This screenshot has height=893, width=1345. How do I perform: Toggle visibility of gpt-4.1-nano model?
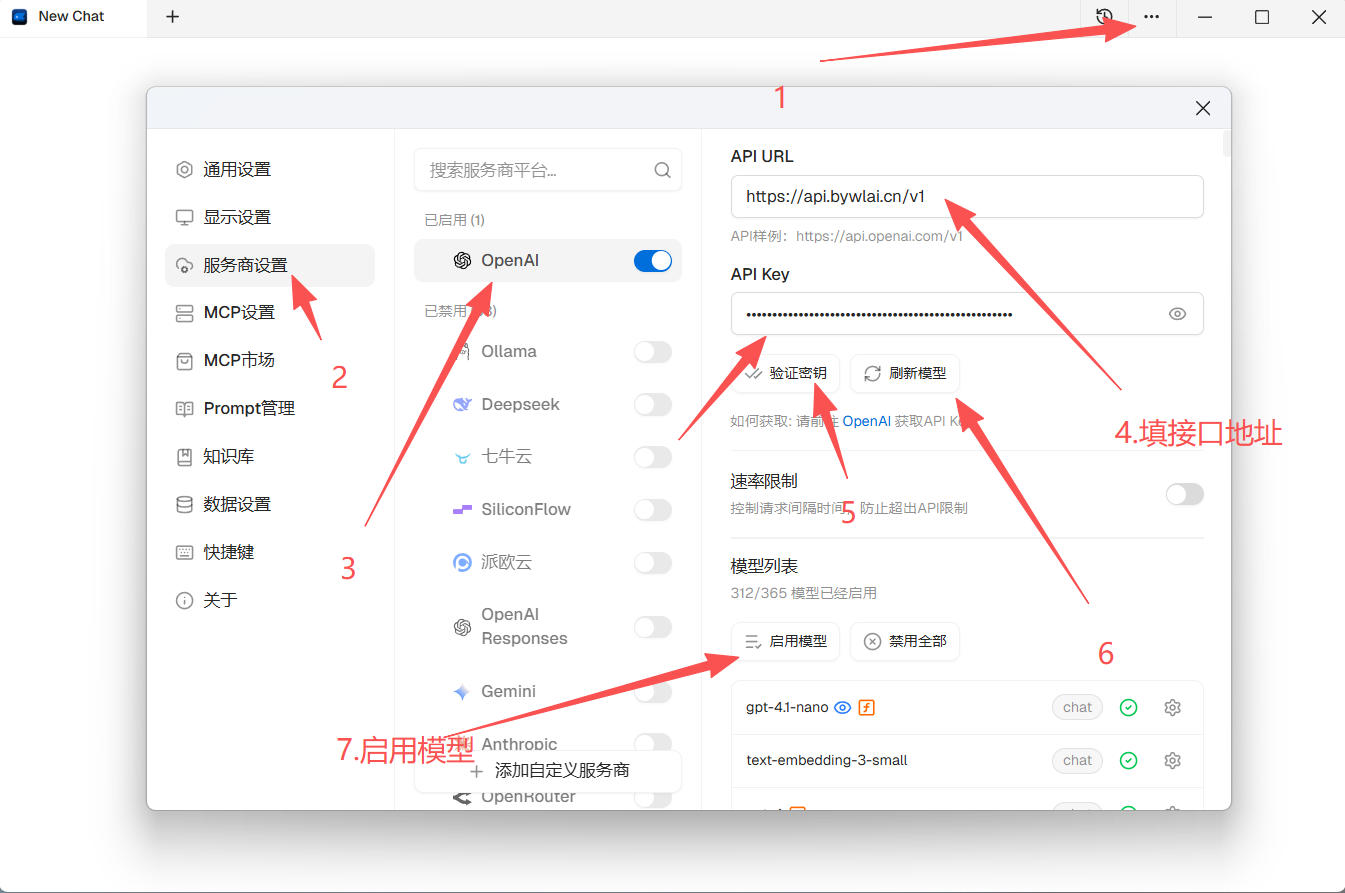(842, 707)
